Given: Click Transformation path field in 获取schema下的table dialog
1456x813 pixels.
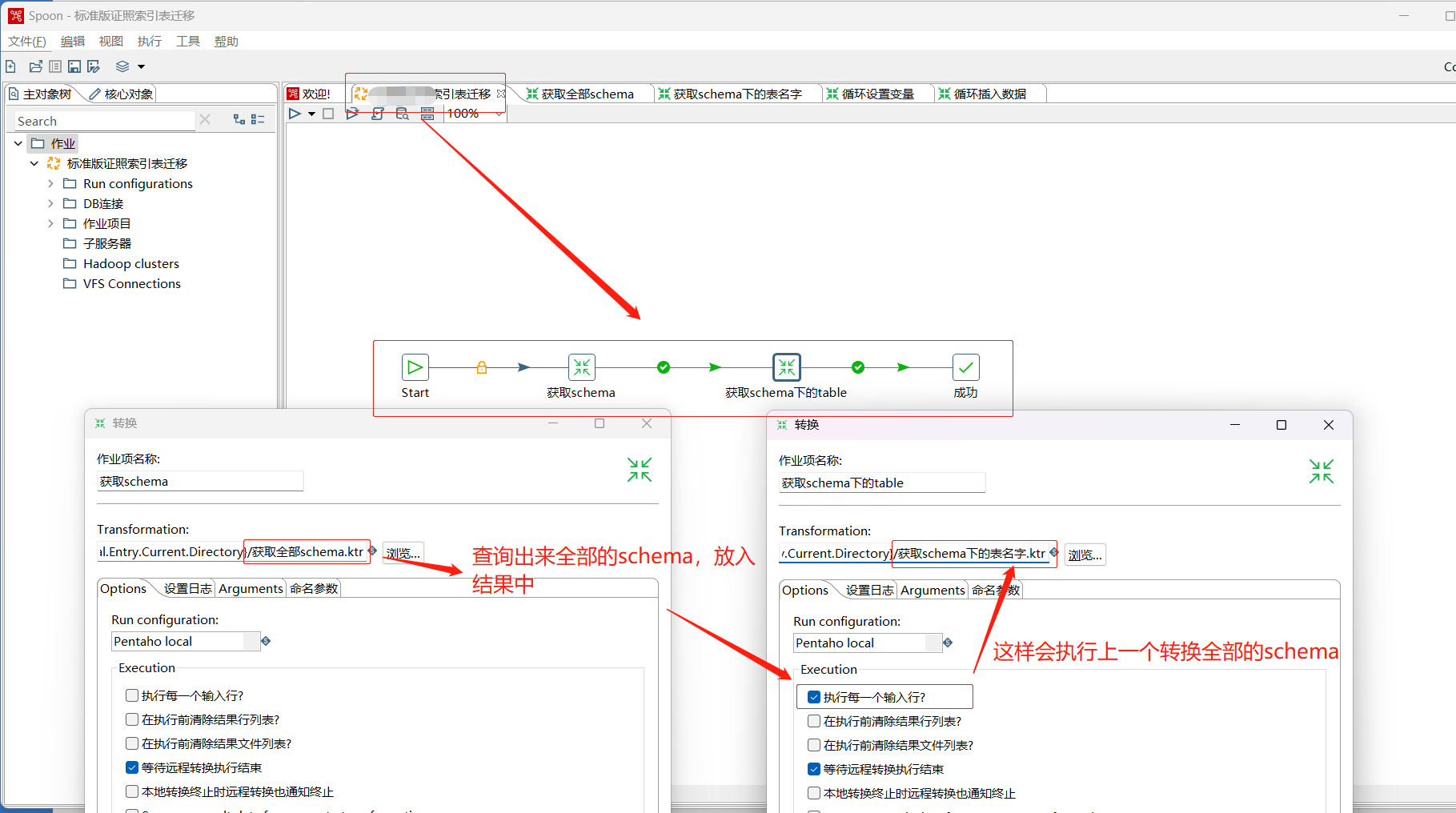Looking at the screenshot, I should click(913, 553).
